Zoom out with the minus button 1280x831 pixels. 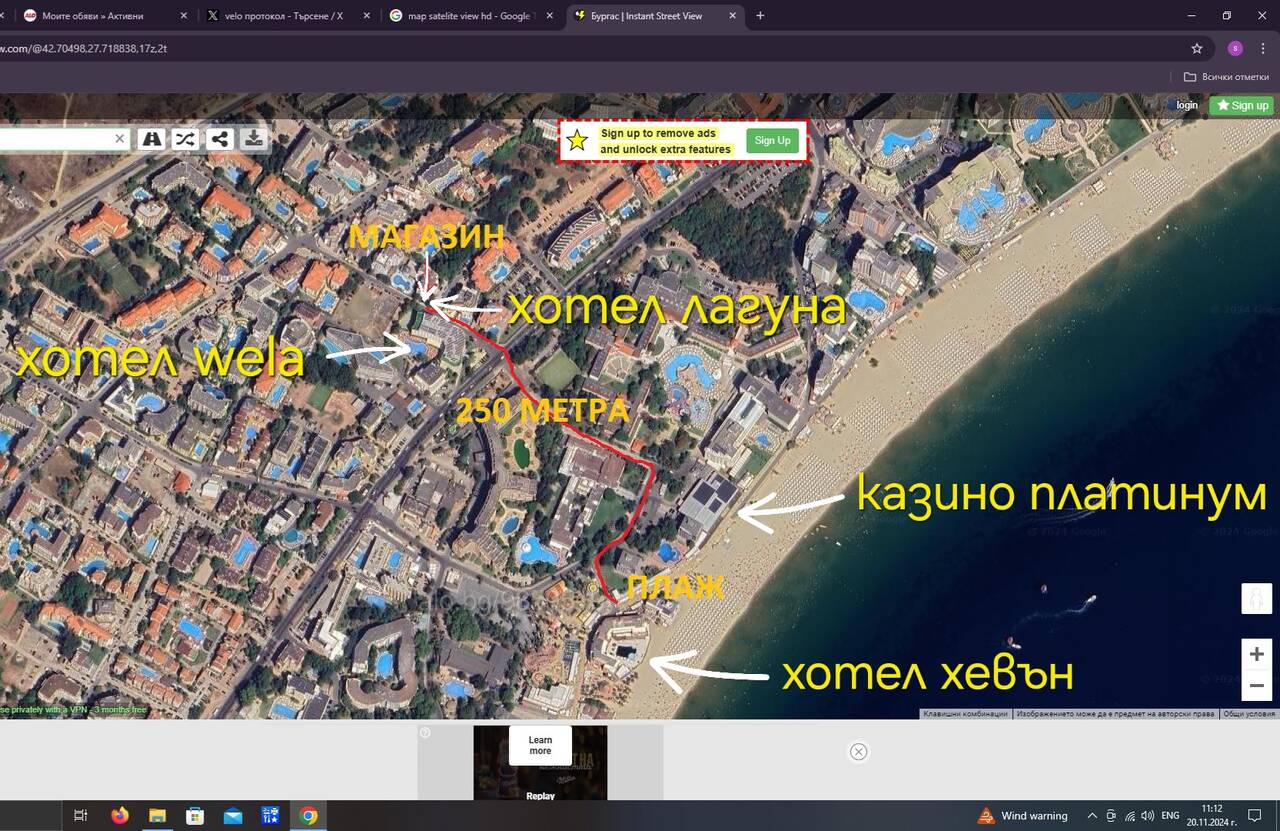(x=1257, y=686)
